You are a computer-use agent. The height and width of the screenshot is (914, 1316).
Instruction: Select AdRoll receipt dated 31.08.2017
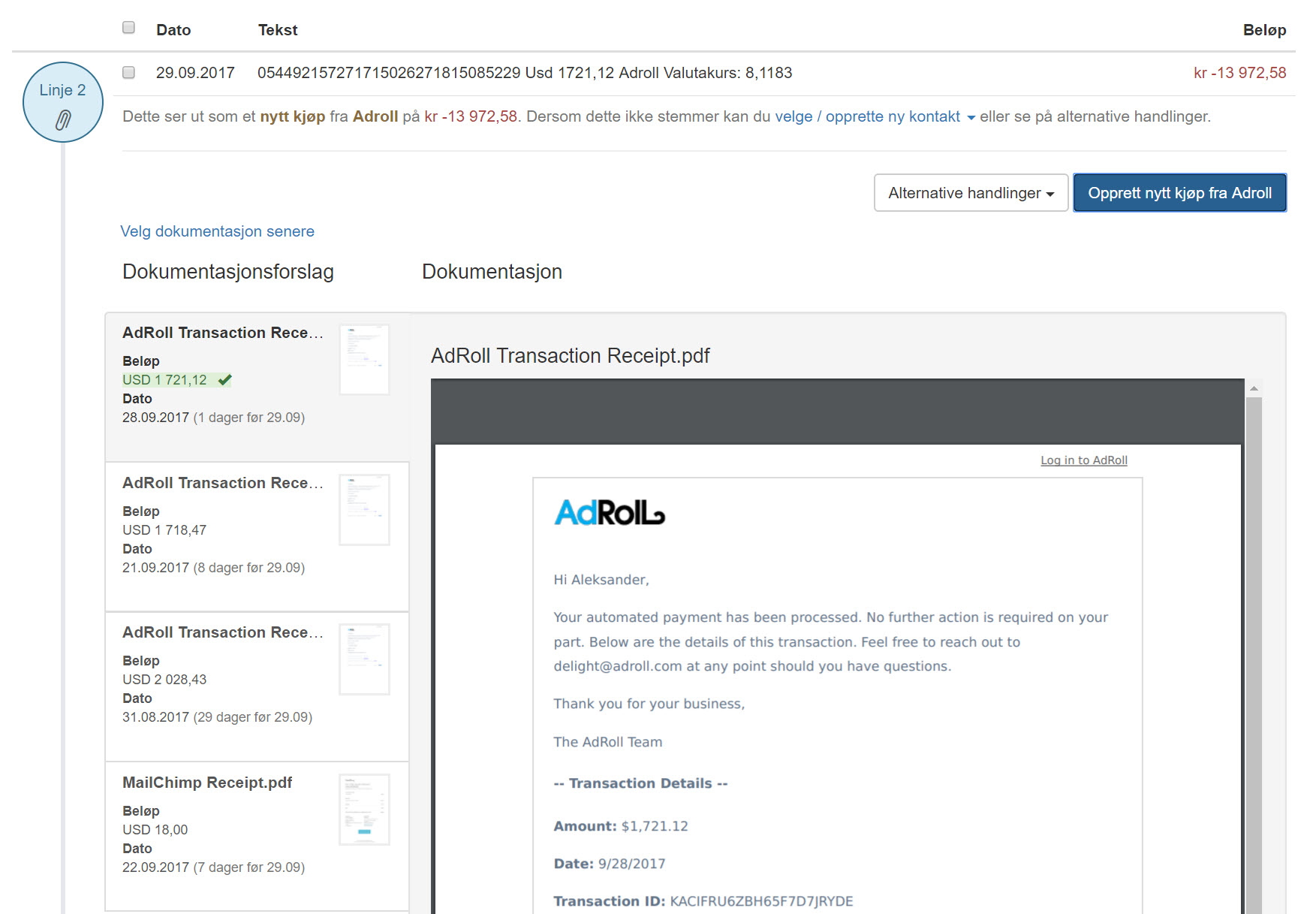point(257,686)
